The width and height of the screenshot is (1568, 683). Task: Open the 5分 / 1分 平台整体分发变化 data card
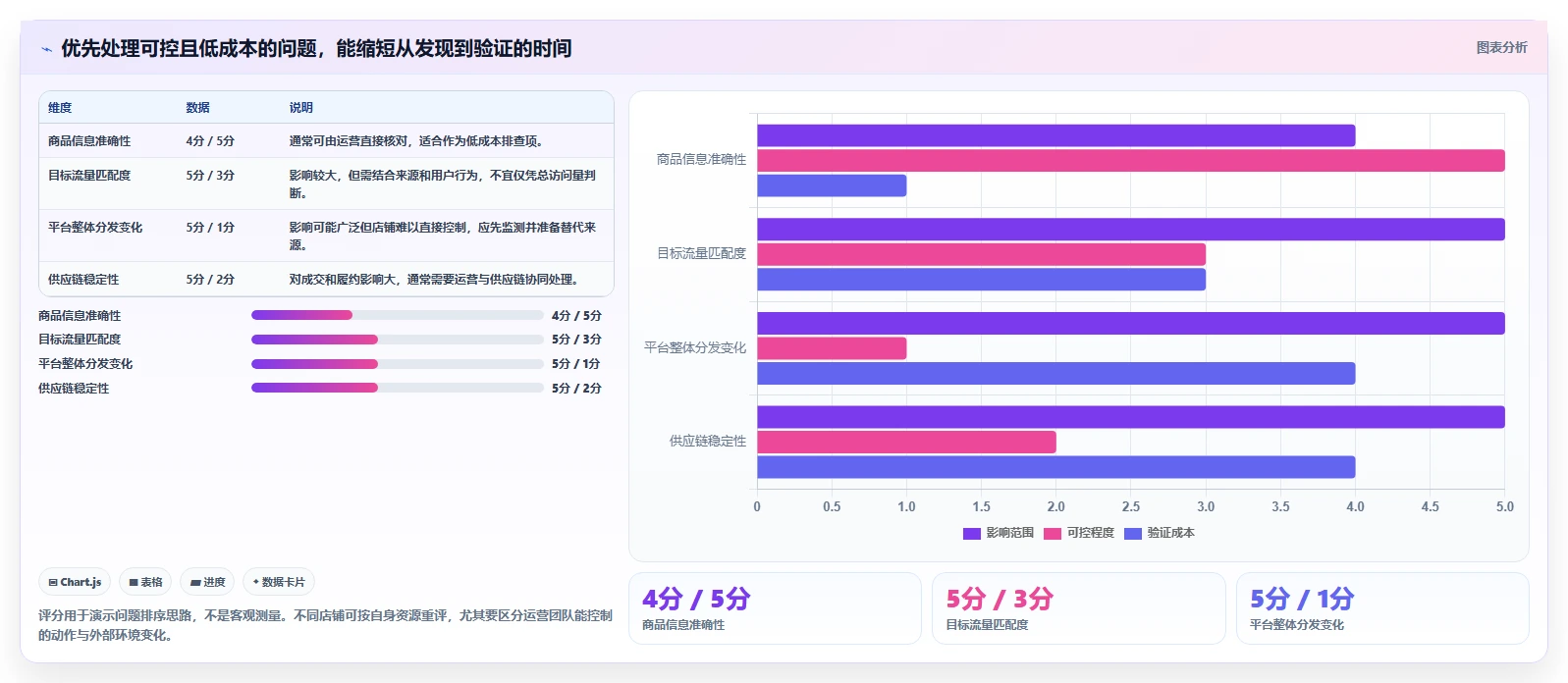pyautogui.click(x=1382, y=608)
